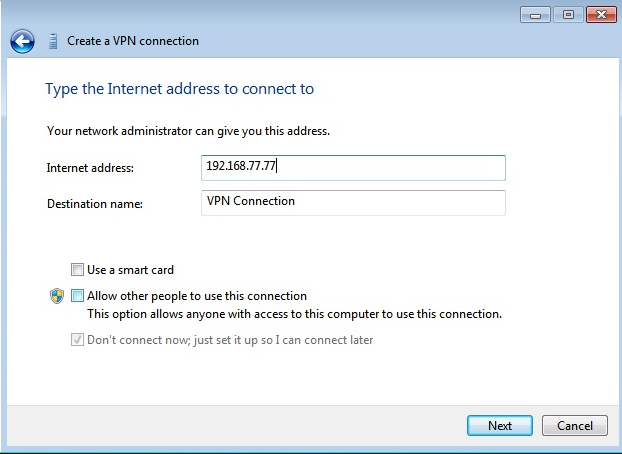Minimize the VPN connection window

coord(536,16)
